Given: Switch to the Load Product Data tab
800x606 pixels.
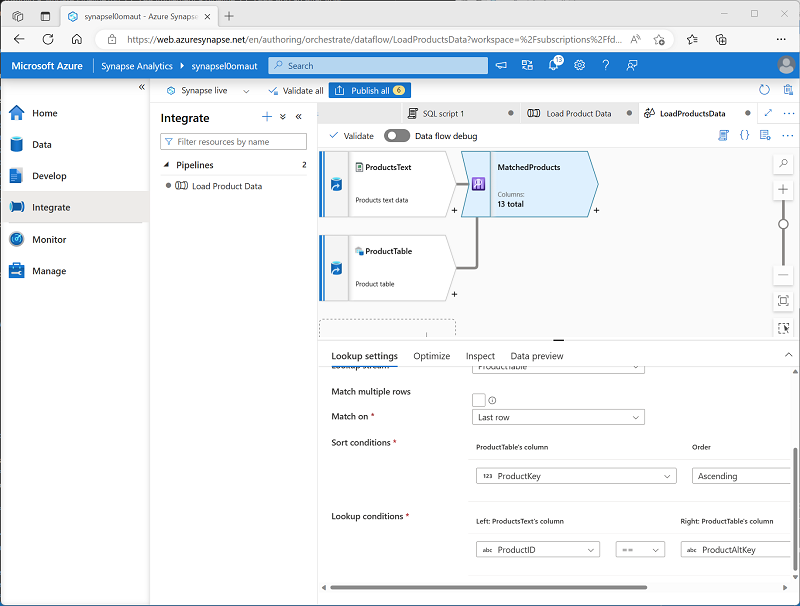Looking at the screenshot, I should (579, 114).
